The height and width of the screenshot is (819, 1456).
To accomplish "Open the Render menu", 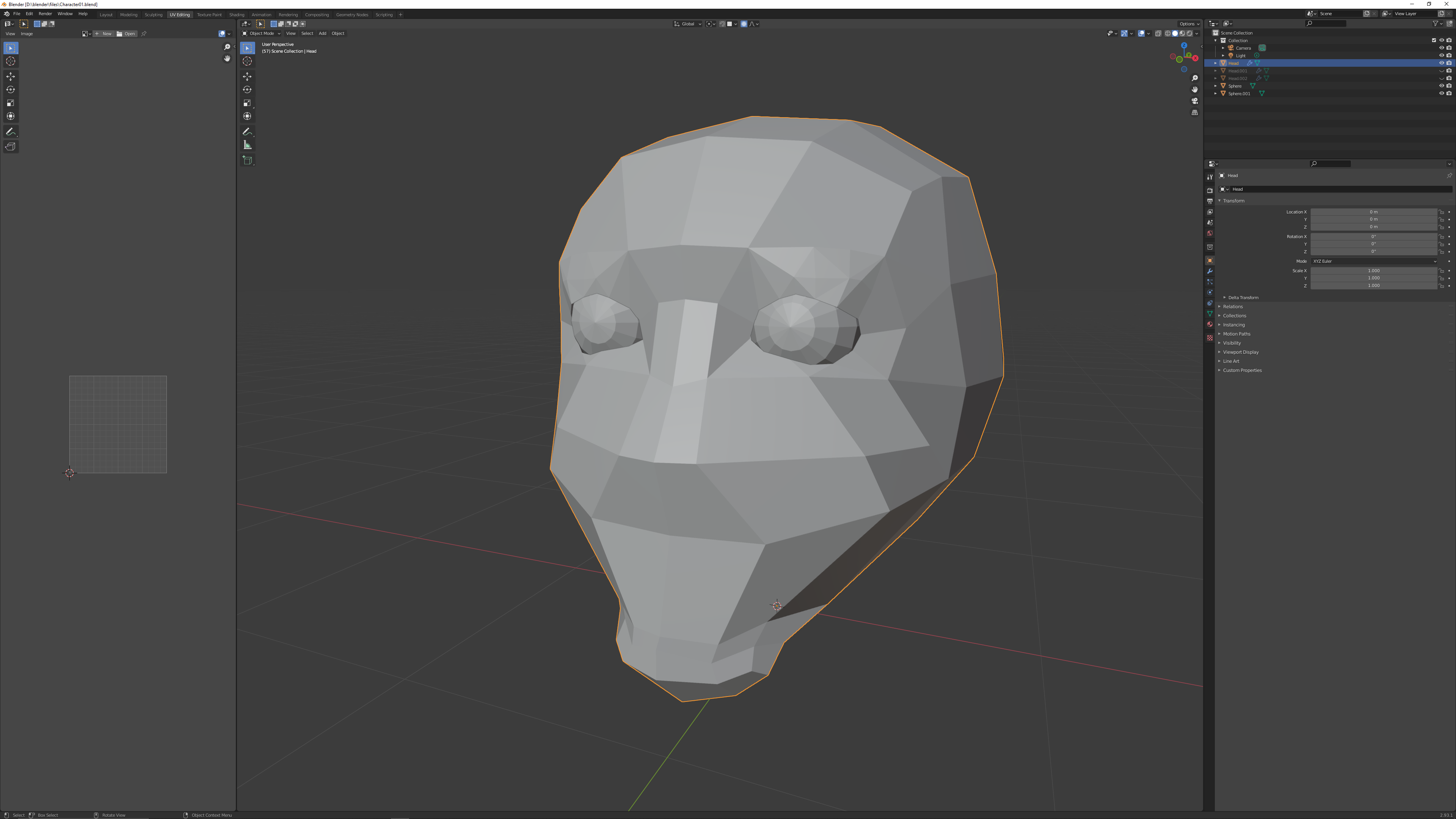I will tap(45, 14).
